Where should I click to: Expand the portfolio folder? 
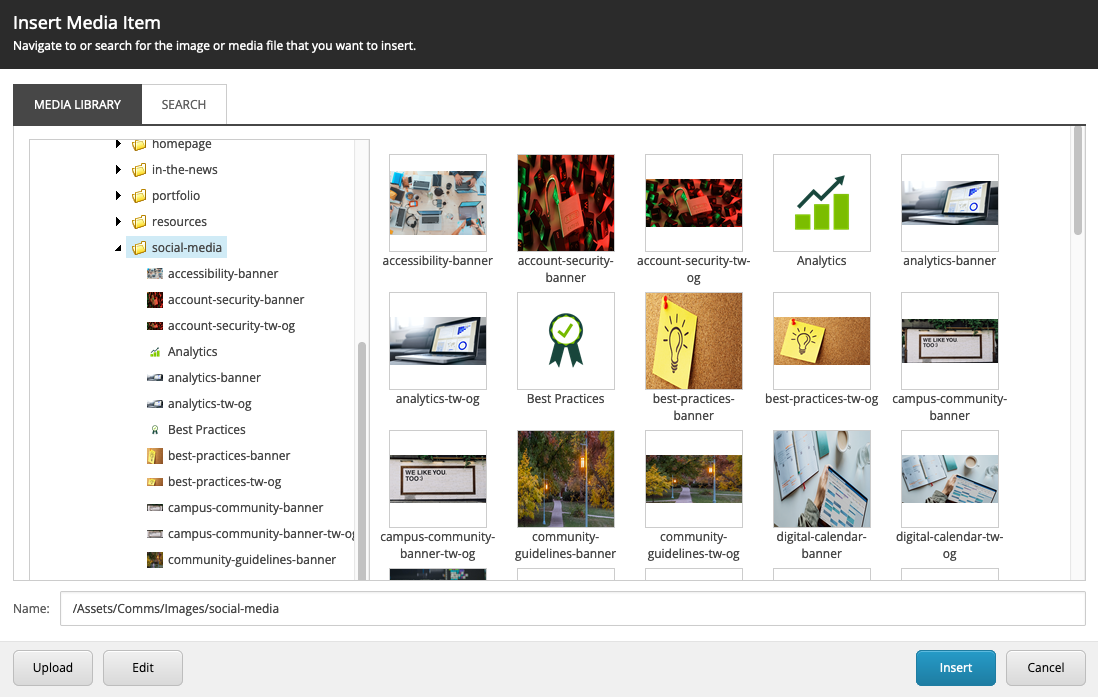coord(119,195)
